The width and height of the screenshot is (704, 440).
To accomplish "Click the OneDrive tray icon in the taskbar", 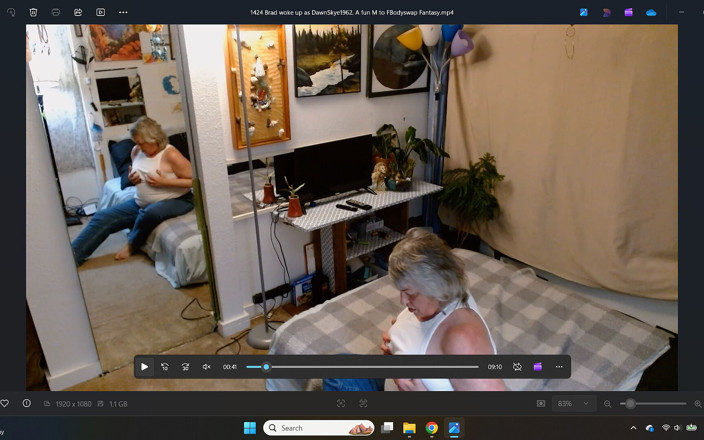I will [x=650, y=428].
